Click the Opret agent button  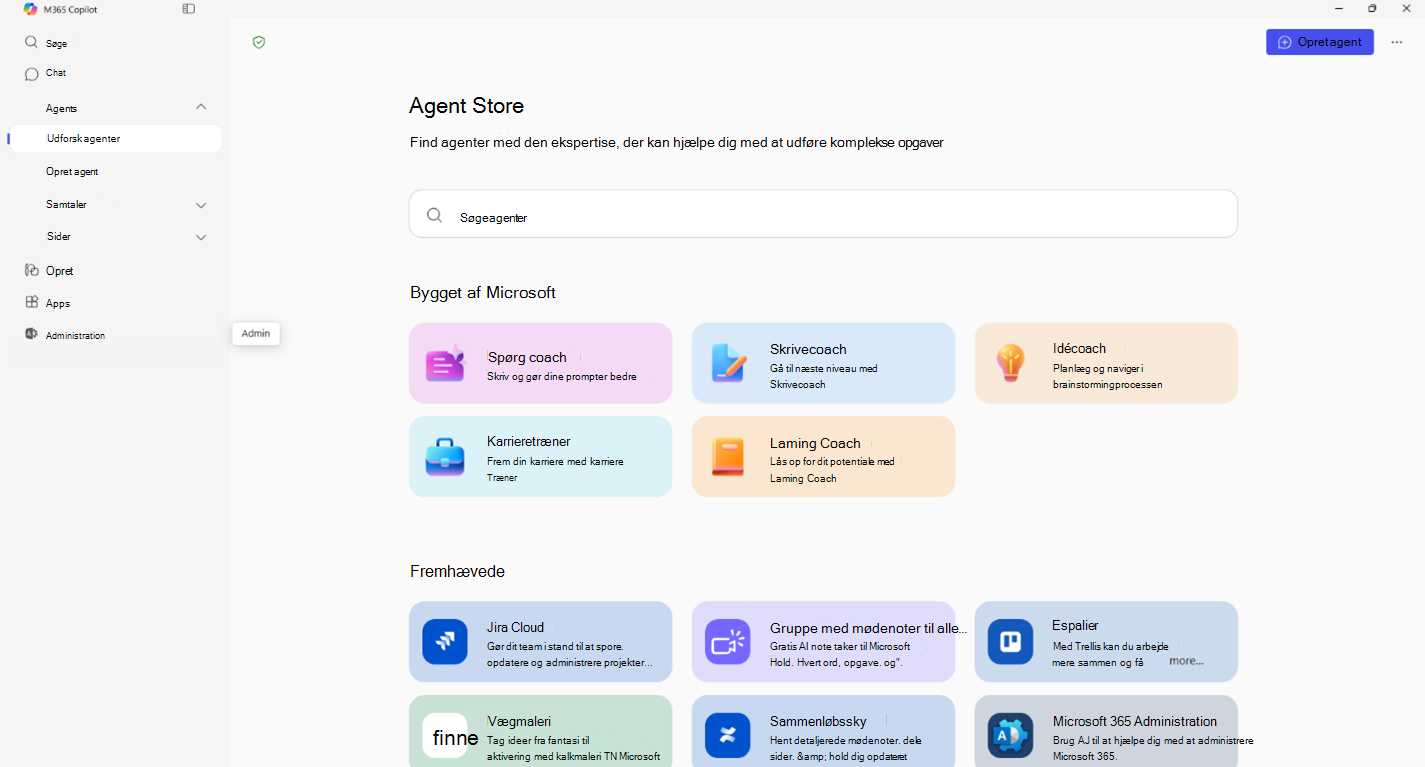coord(1320,42)
